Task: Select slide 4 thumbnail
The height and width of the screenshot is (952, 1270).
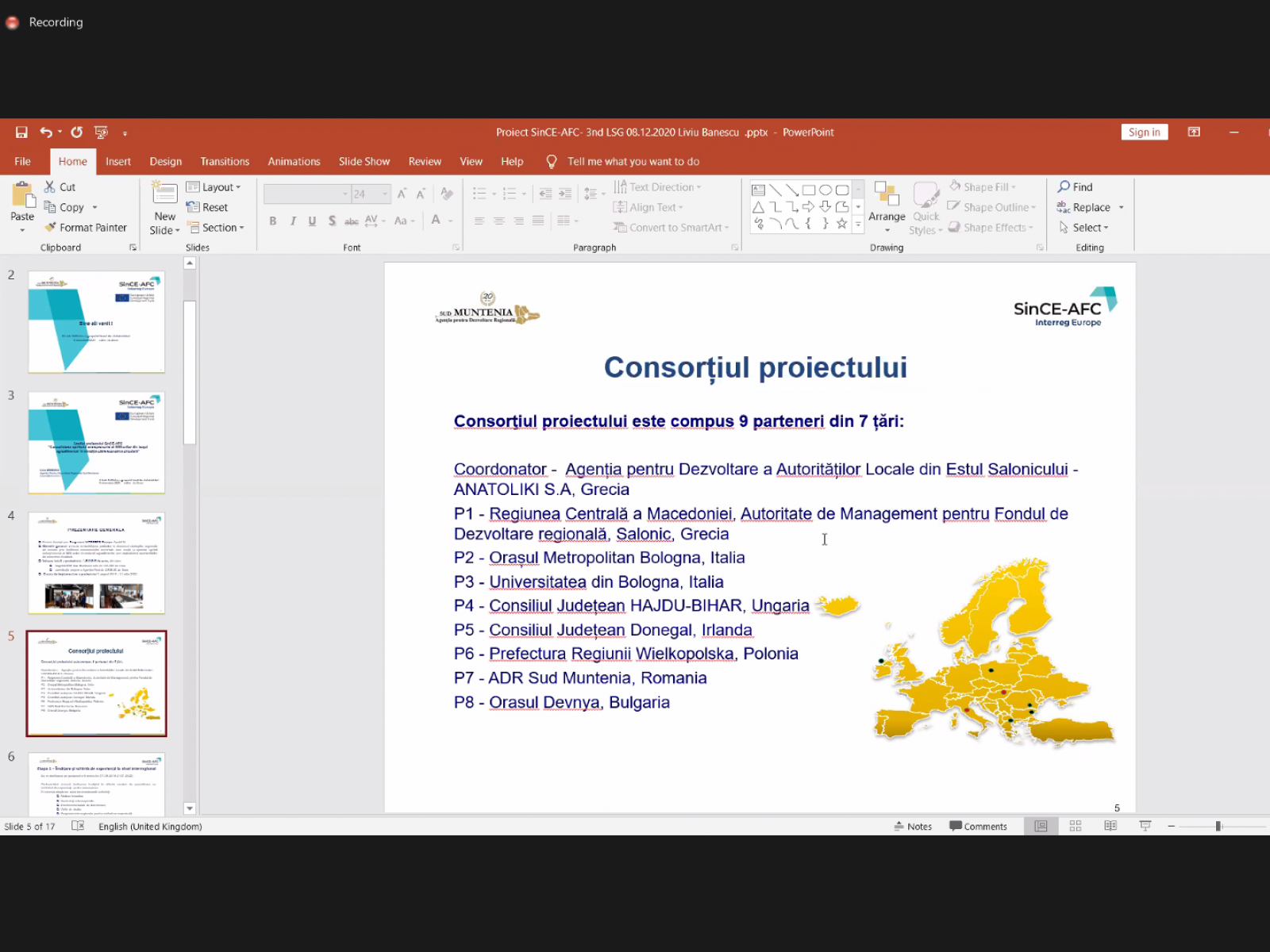Action: click(x=96, y=562)
